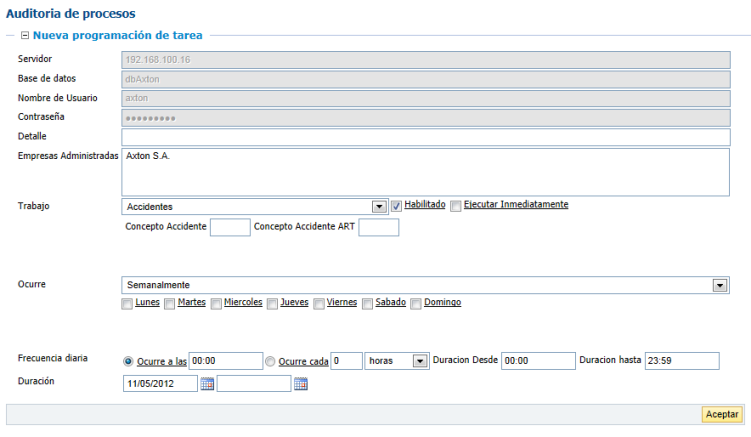The image size is (751, 437).
Task: Select the Ocurre a las radio button
Action: pos(128,361)
